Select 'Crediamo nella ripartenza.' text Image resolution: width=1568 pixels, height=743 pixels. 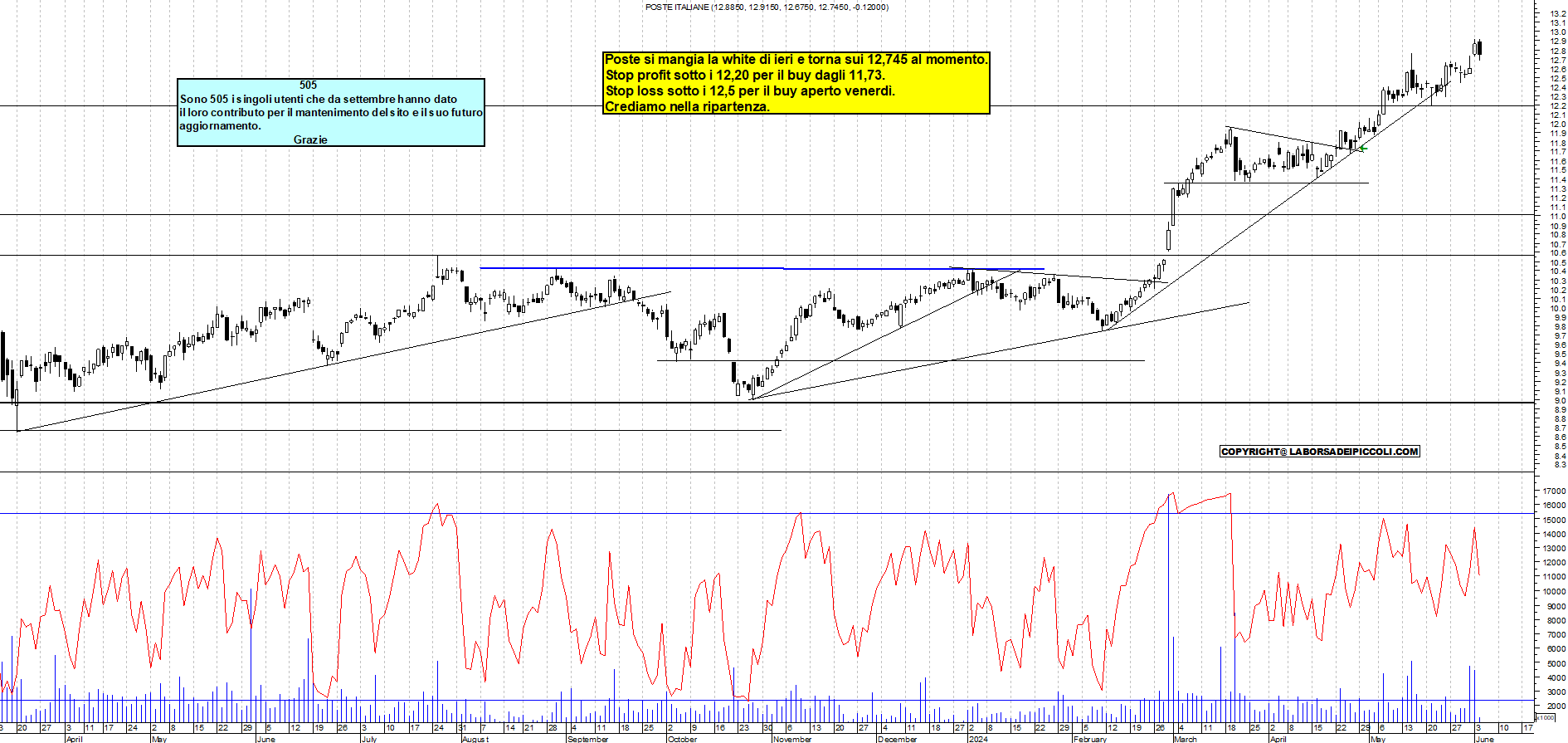(x=687, y=106)
